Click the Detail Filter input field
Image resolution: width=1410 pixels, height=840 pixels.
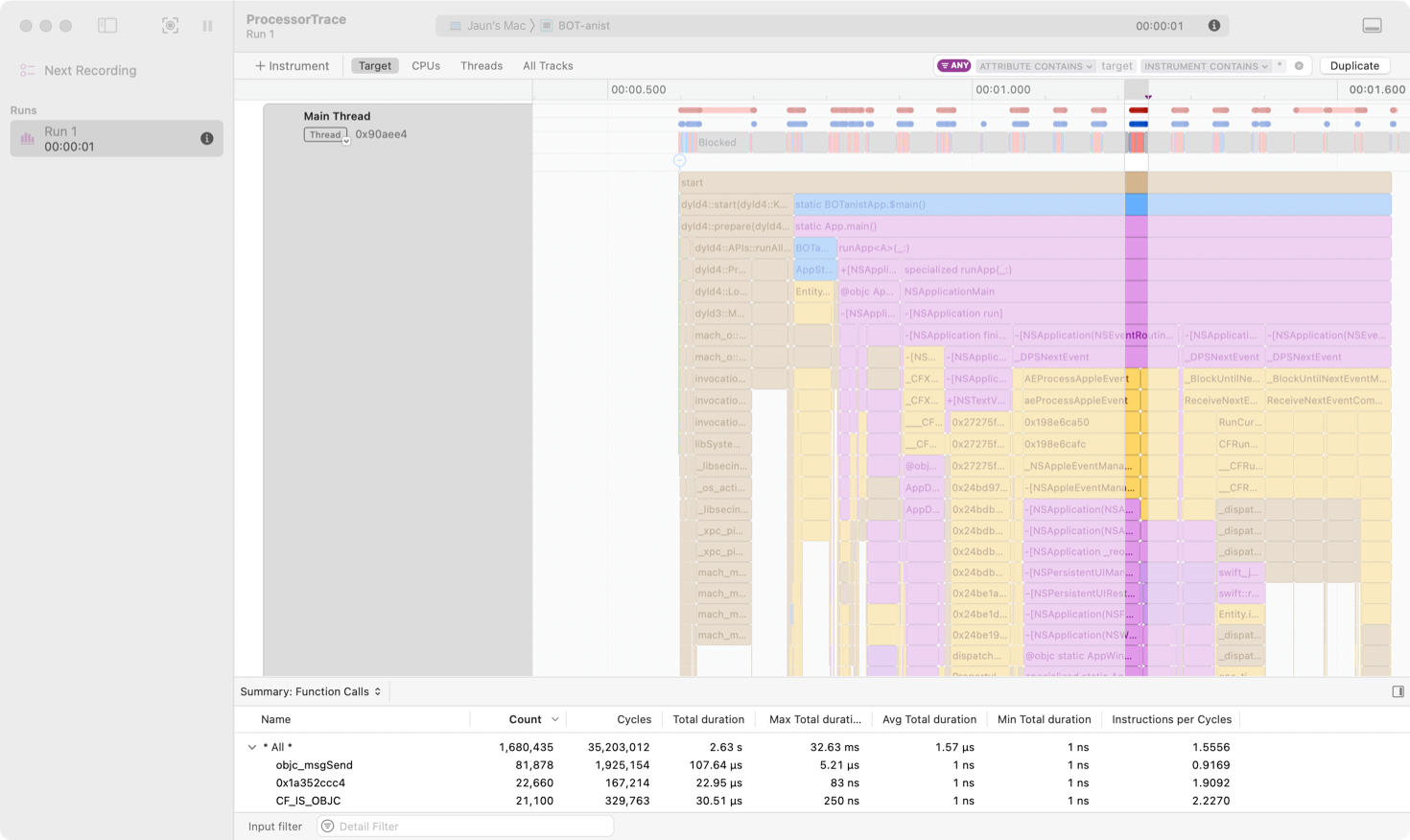click(x=472, y=827)
